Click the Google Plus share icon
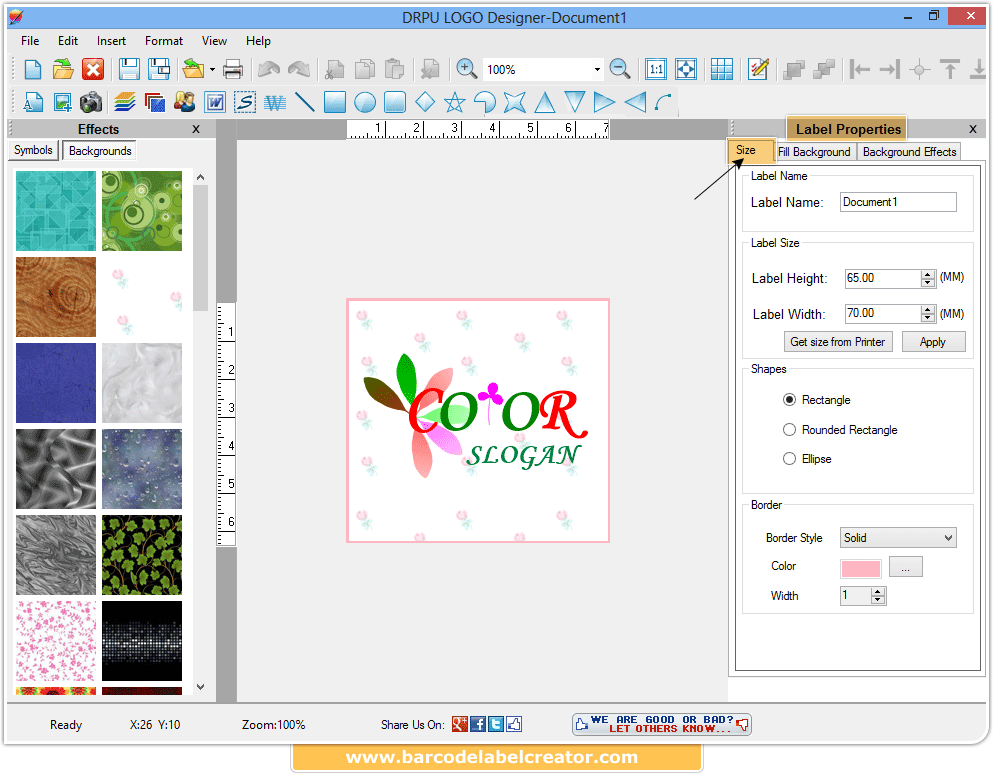Image resolution: width=993 pixels, height=773 pixels. click(x=460, y=724)
